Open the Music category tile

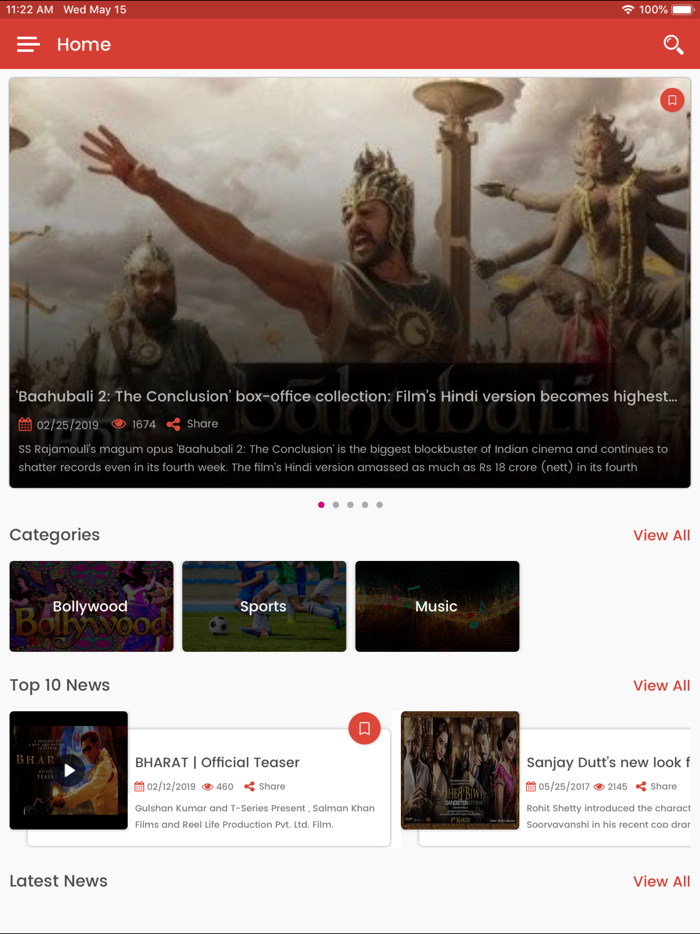(437, 606)
